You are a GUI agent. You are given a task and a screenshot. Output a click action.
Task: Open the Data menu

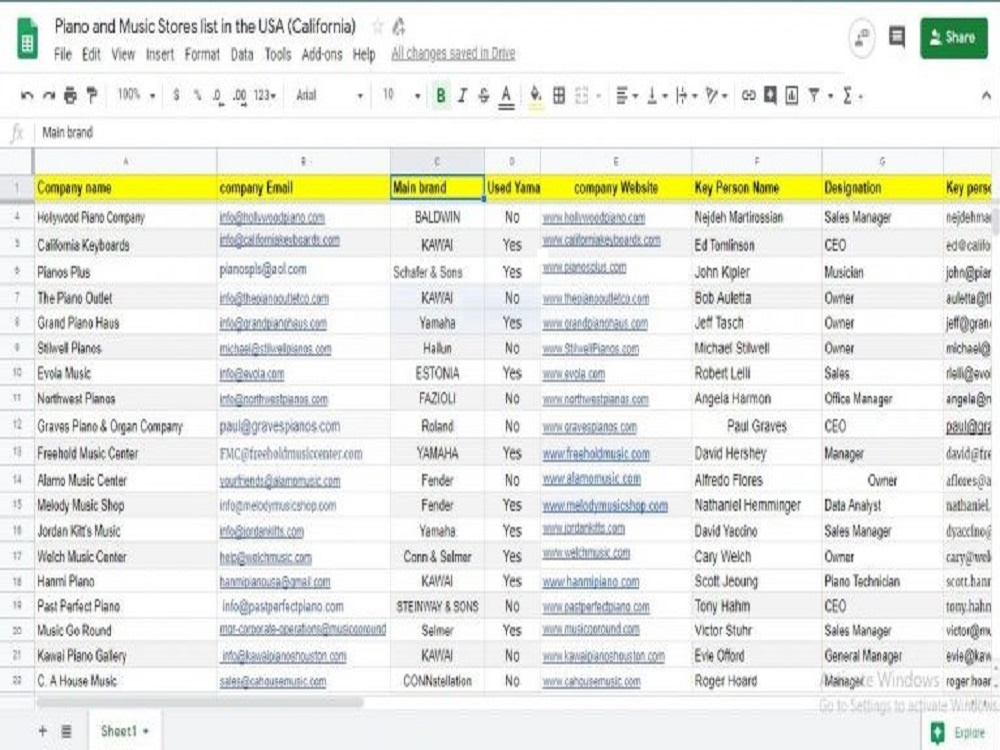pos(242,54)
